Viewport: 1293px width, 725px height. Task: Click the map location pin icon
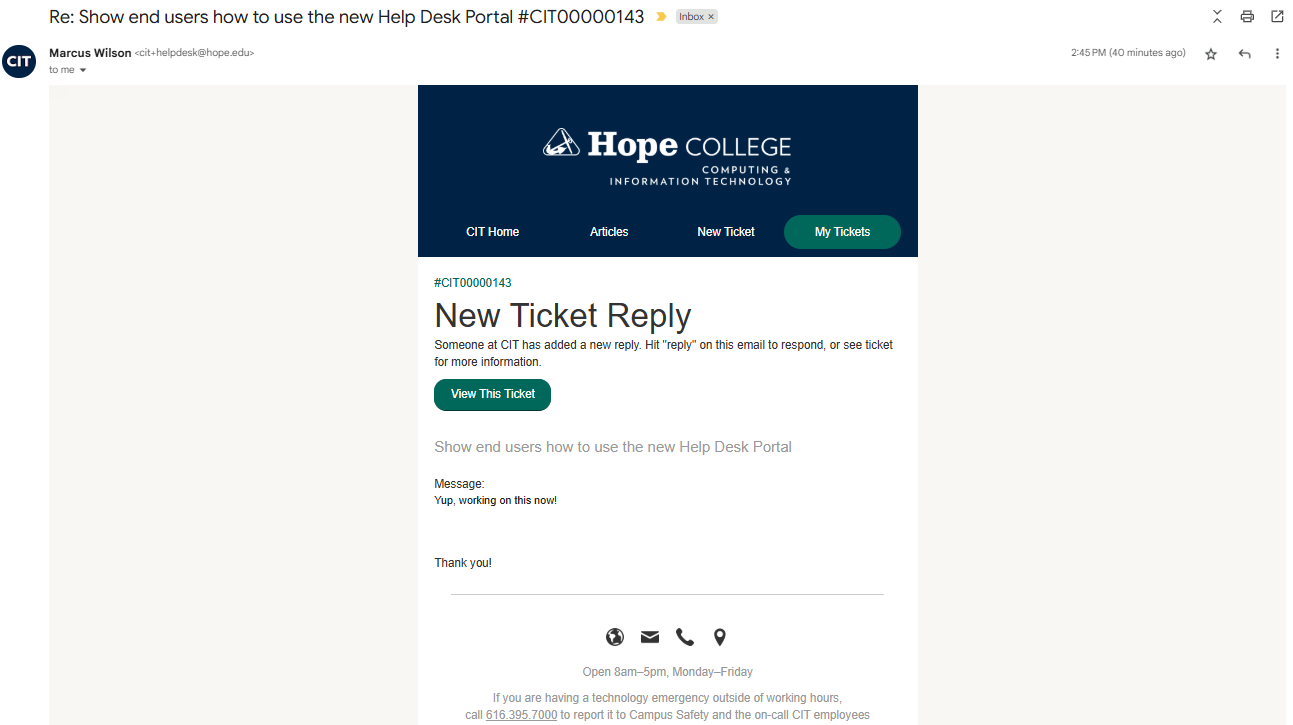click(x=720, y=637)
